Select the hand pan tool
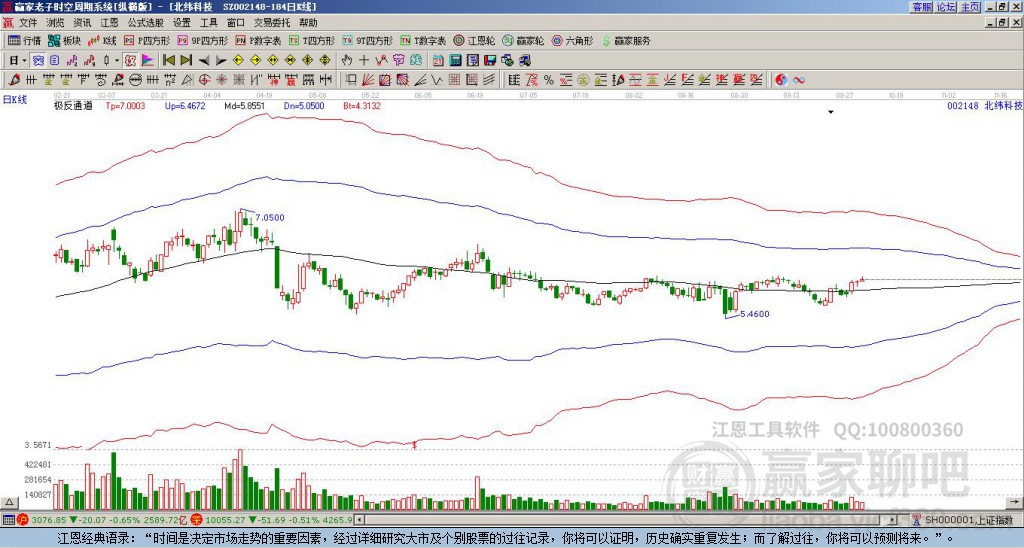The width and height of the screenshot is (1024, 548). click(346, 61)
